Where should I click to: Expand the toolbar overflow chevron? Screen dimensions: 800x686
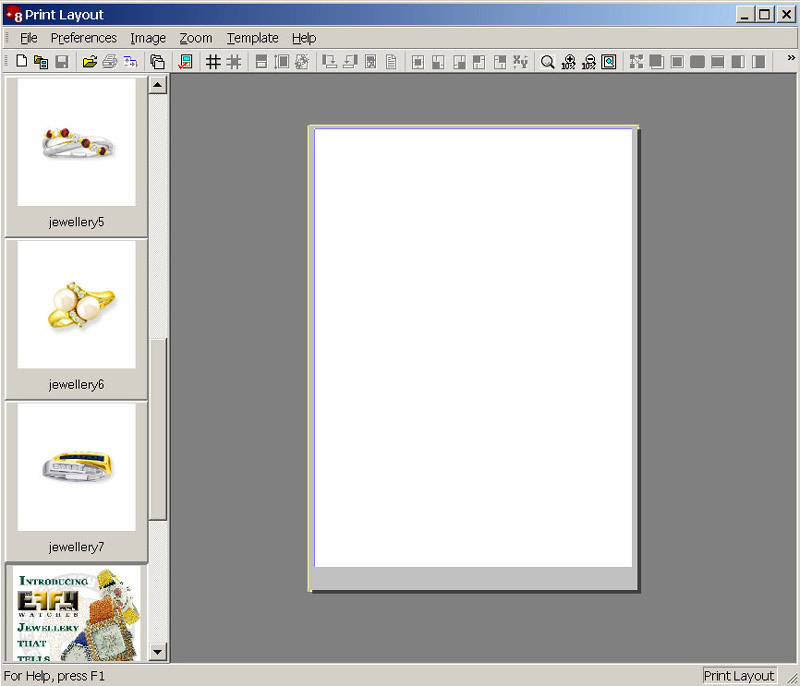(790, 59)
